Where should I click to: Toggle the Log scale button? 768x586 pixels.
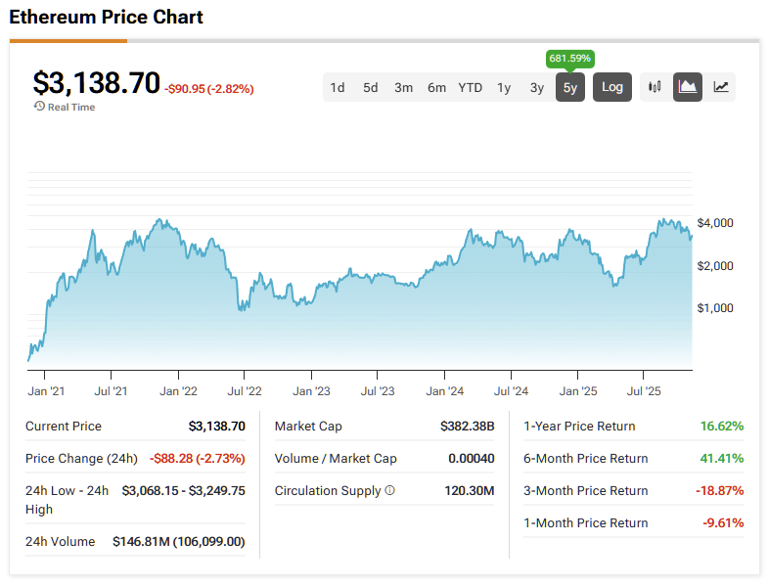pyautogui.click(x=612, y=87)
